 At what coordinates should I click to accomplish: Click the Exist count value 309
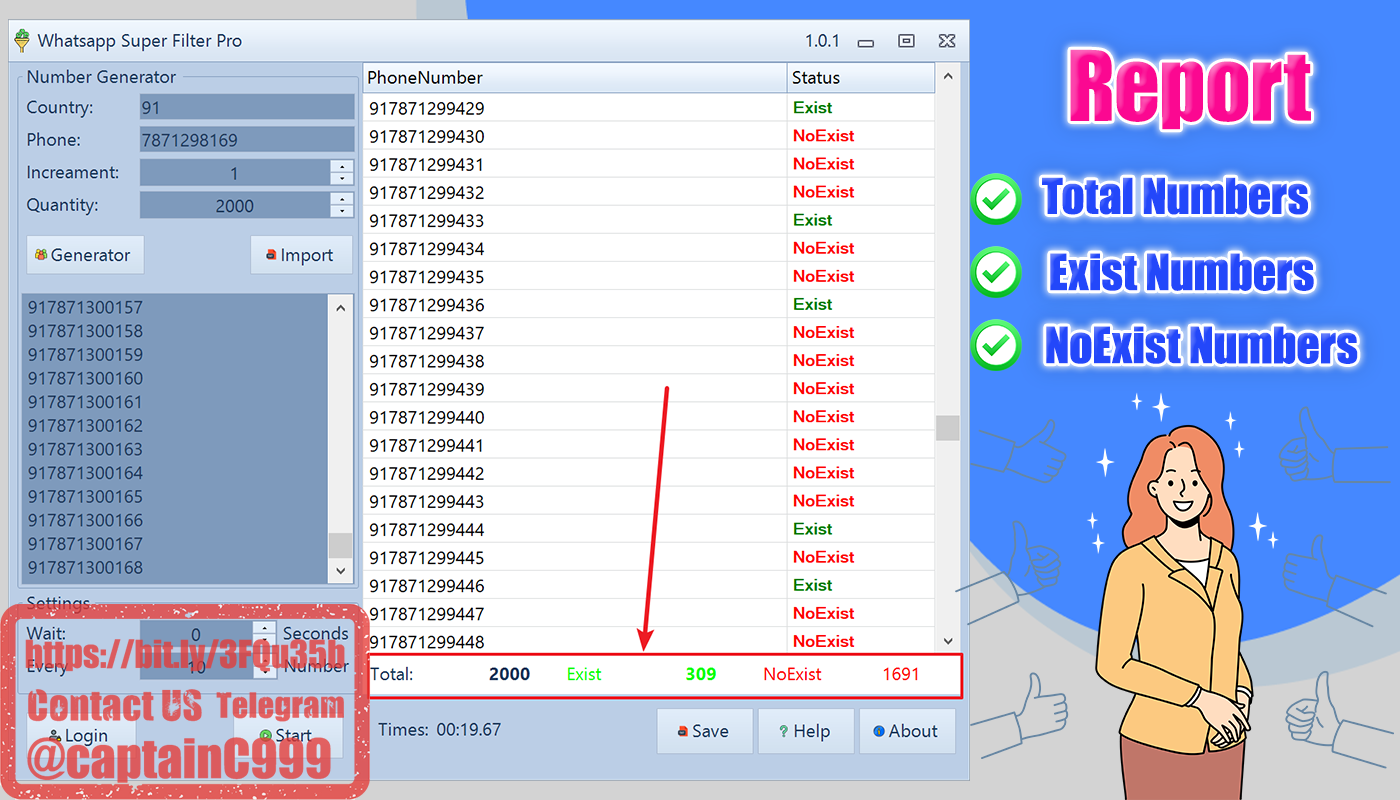701,674
